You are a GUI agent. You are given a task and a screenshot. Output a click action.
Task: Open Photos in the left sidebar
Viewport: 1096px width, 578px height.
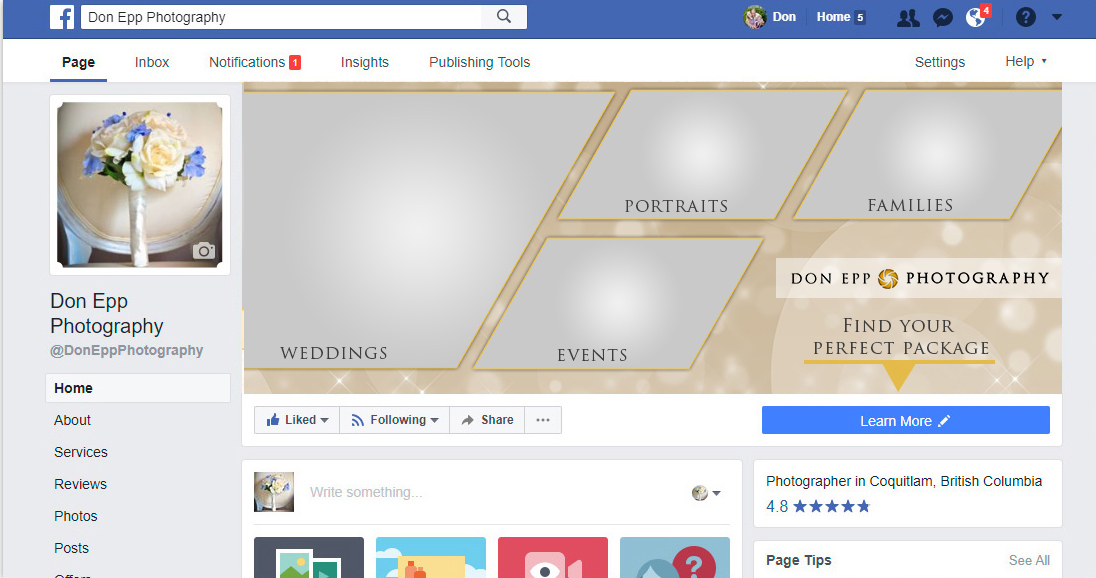[x=75, y=516]
